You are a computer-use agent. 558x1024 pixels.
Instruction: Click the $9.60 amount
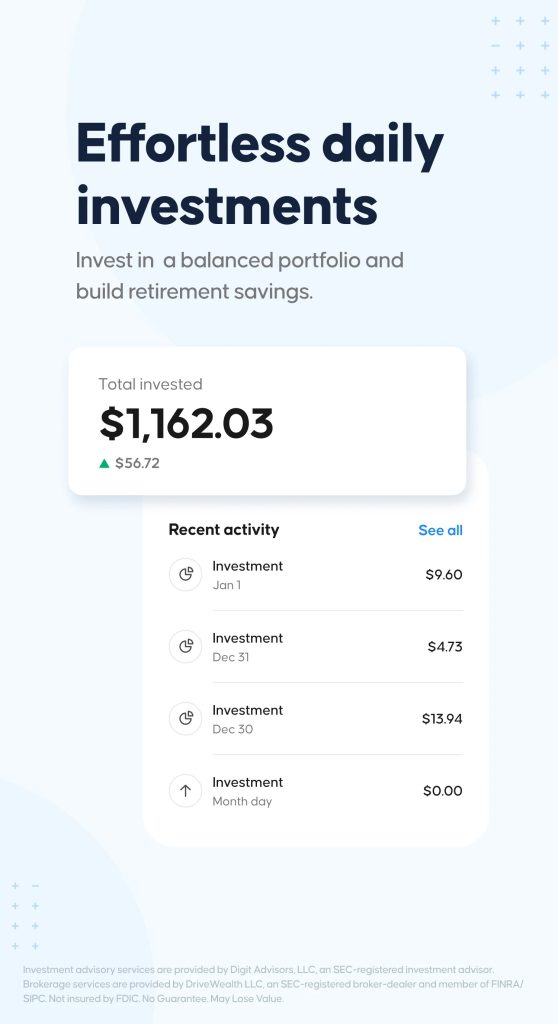[444, 575]
